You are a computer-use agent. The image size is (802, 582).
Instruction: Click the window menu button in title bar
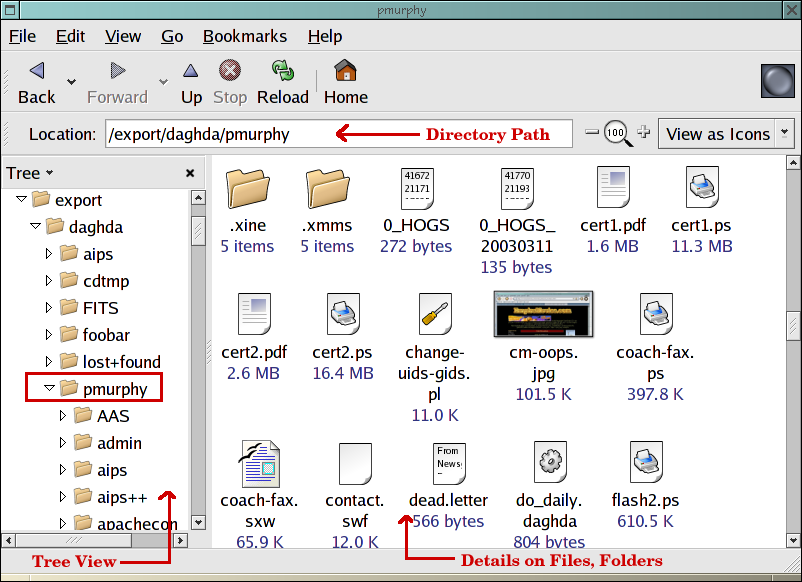tap(10, 10)
